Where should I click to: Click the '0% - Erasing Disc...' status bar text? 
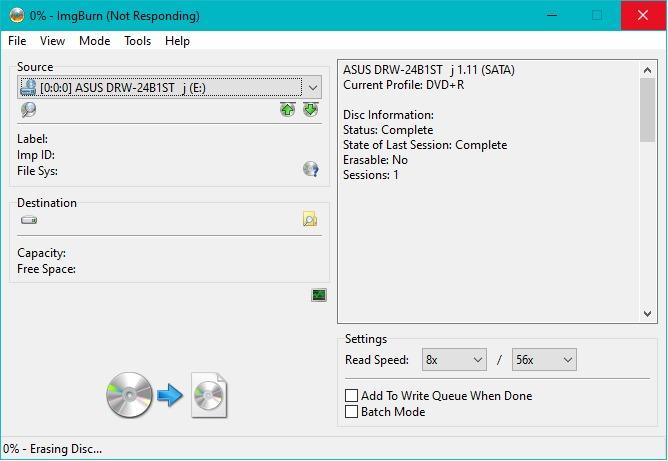(52, 449)
